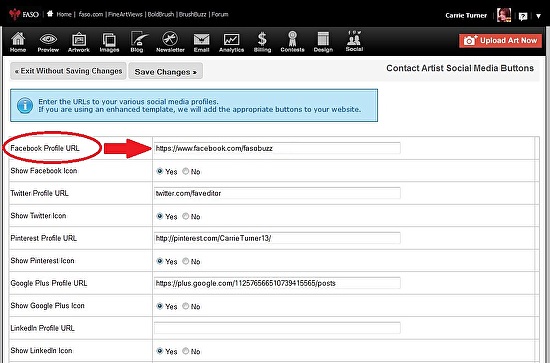Open the Newsletter section
Viewport: 550px width, 363px height.
point(170,42)
